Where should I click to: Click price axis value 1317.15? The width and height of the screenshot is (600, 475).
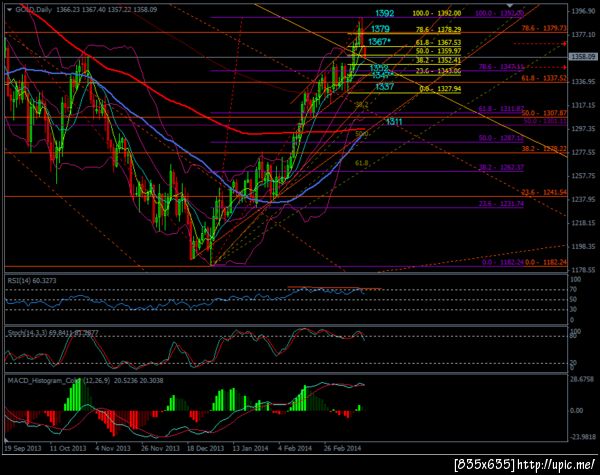[x=583, y=105]
